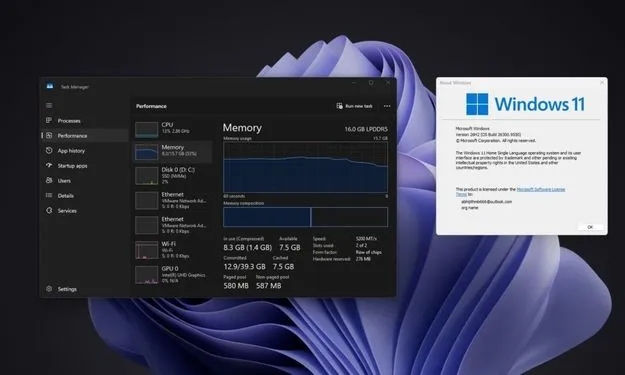Screen dimensions: 625x375
Task: Click the Task Manager app icon in title bar
Action: pos(50,86)
